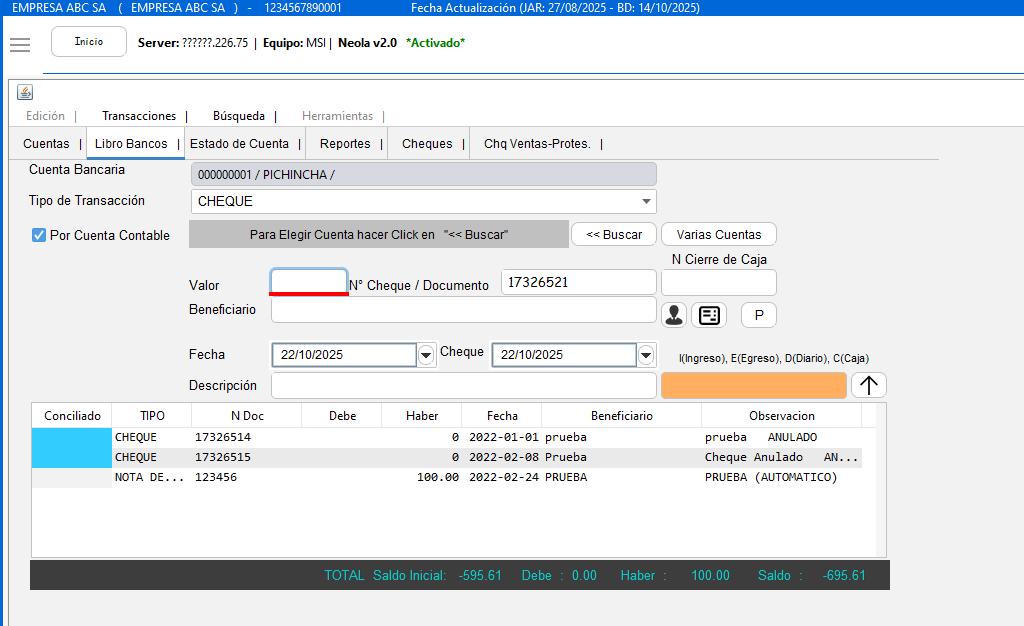Click the Varias Cuentas button
This screenshot has width=1024, height=626.
point(718,235)
